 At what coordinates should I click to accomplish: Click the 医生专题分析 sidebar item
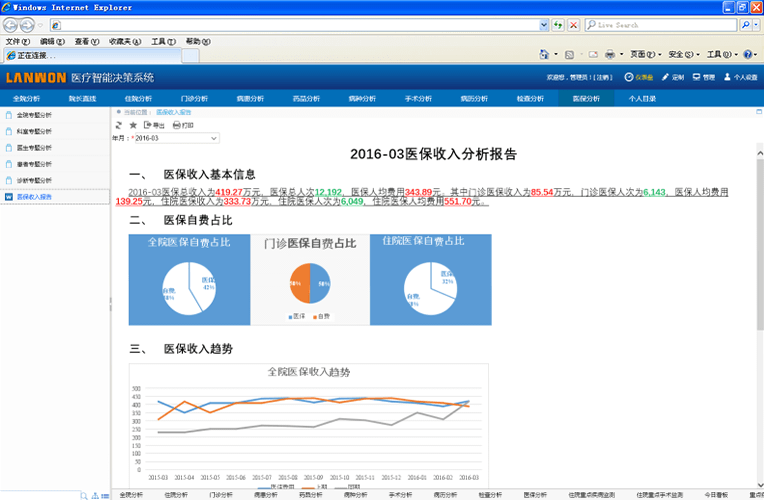click(55, 148)
